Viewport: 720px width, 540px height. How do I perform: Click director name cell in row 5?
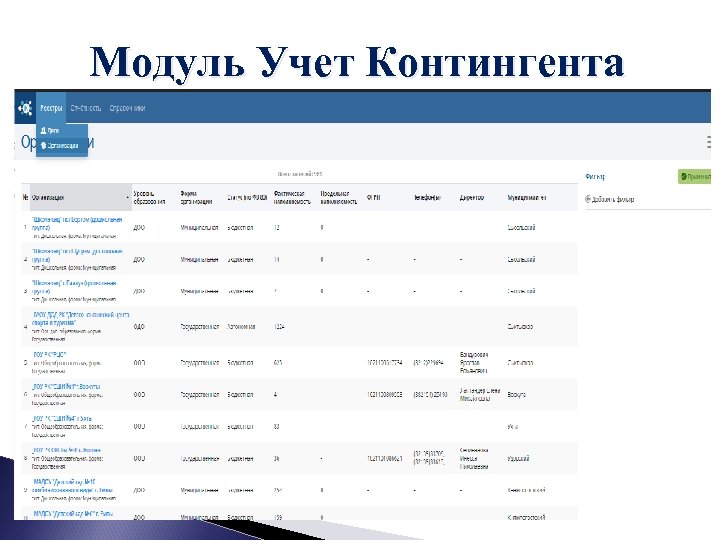[x=474, y=362]
